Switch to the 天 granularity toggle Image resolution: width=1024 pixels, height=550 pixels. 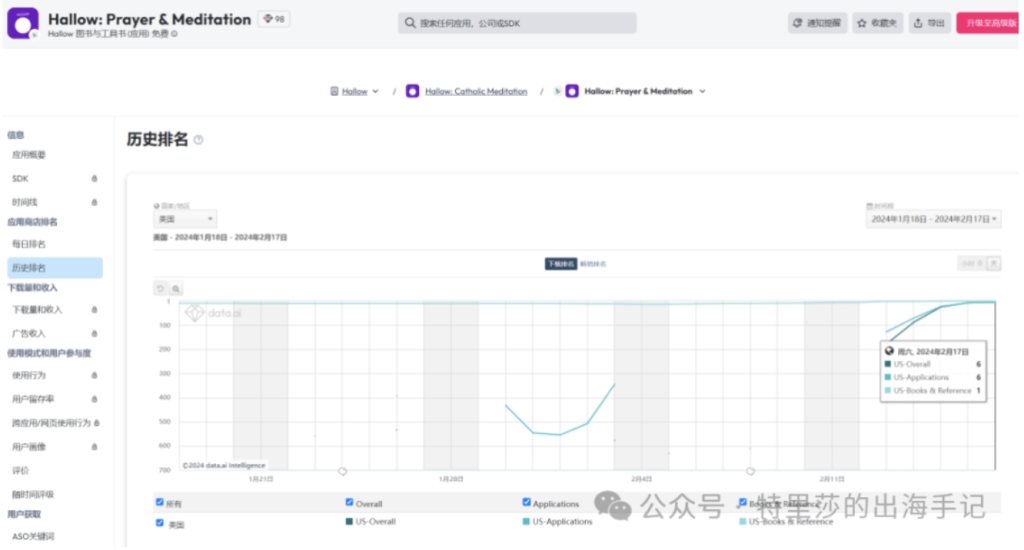994,263
